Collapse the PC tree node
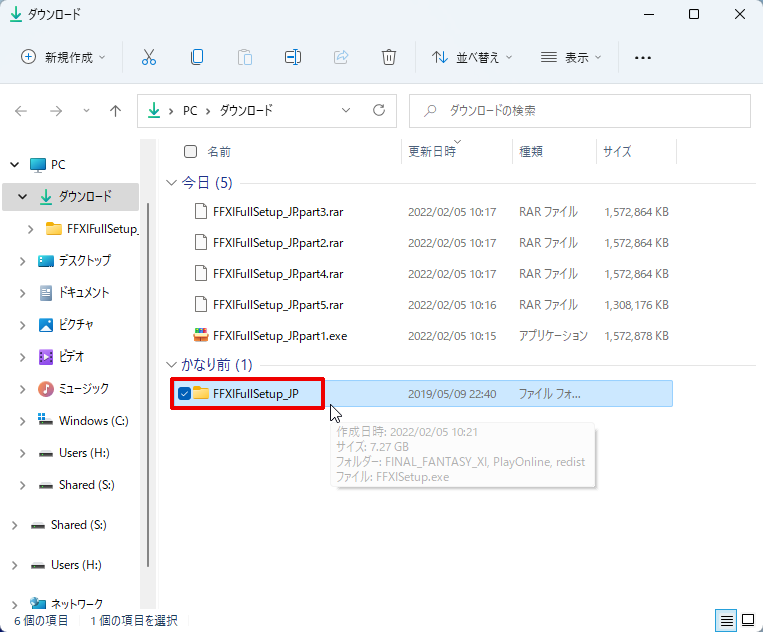The width and height of the screenshot is (763, 632). pos(15,164)
